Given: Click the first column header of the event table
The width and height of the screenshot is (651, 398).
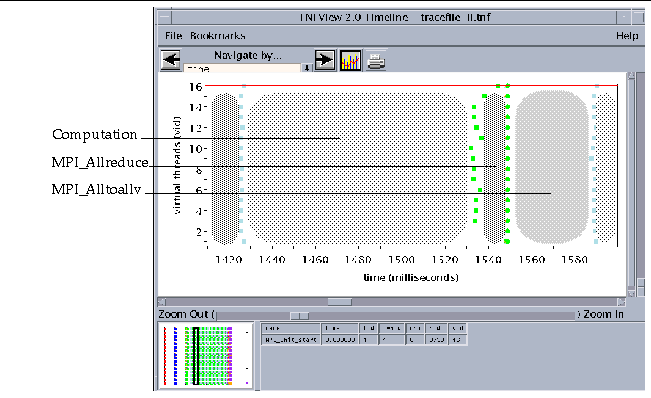Looking at the screenshot, I should [291, 328].
